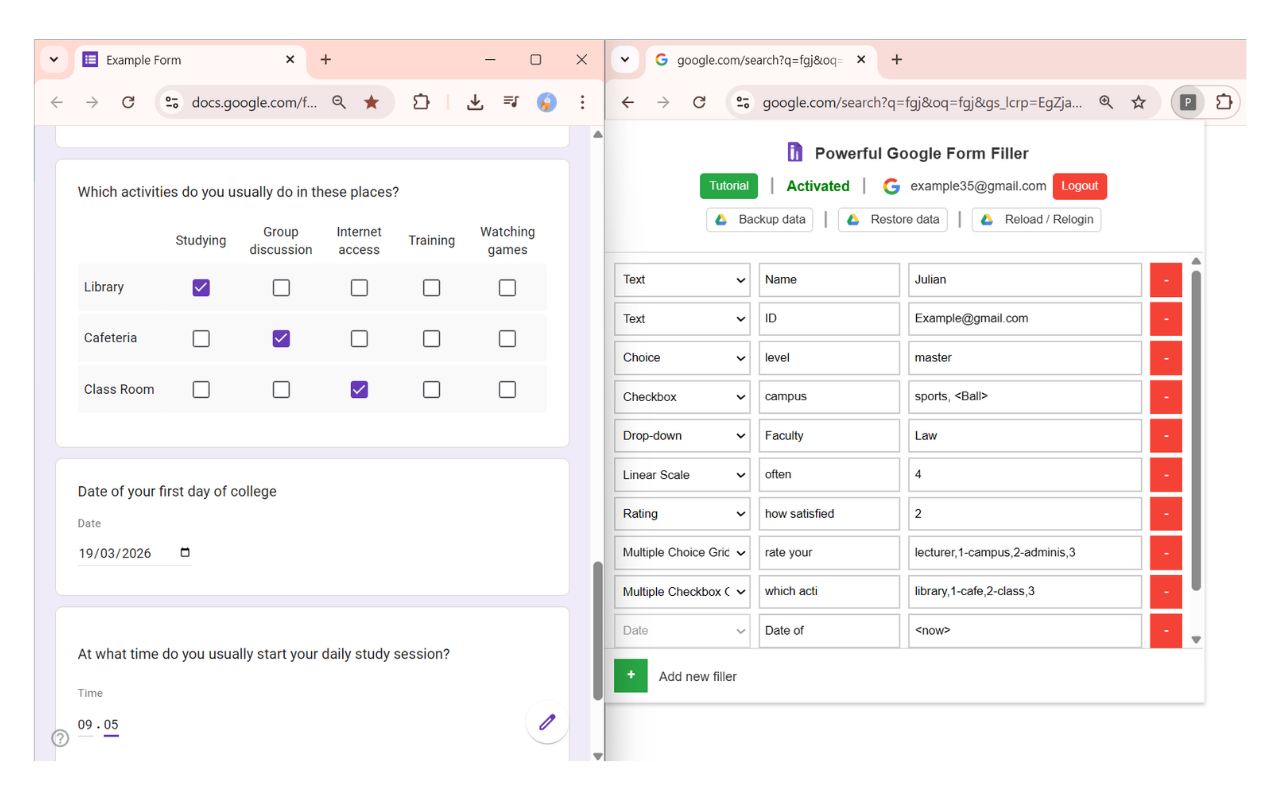Click the filler list scroll down arrow
1280x800 pixels.
pyautogui.click(x=1196, y=640)
